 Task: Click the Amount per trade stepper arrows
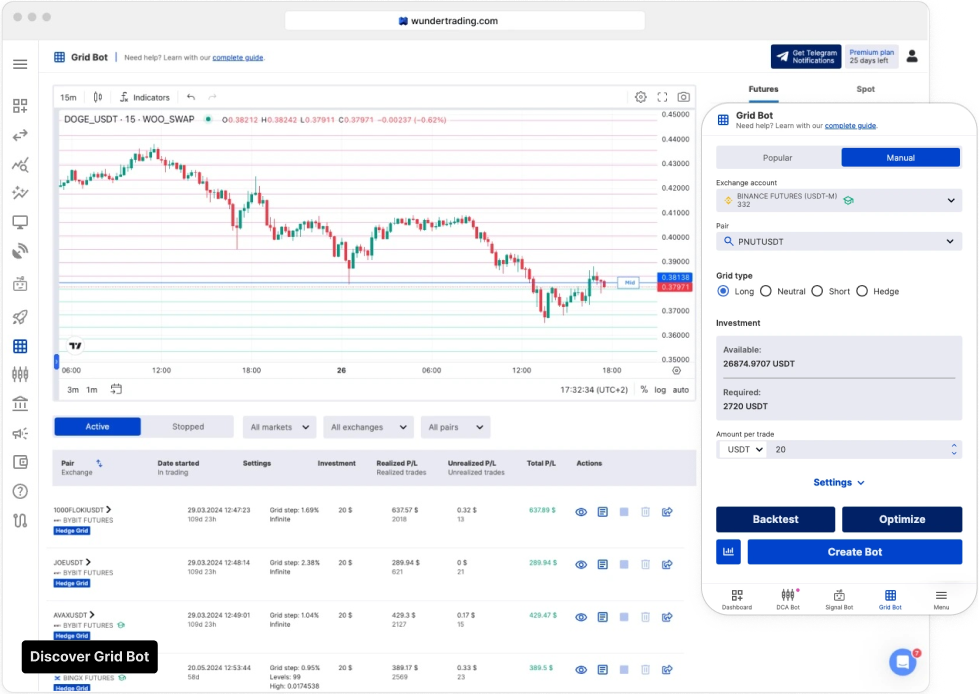click(954, 449)
